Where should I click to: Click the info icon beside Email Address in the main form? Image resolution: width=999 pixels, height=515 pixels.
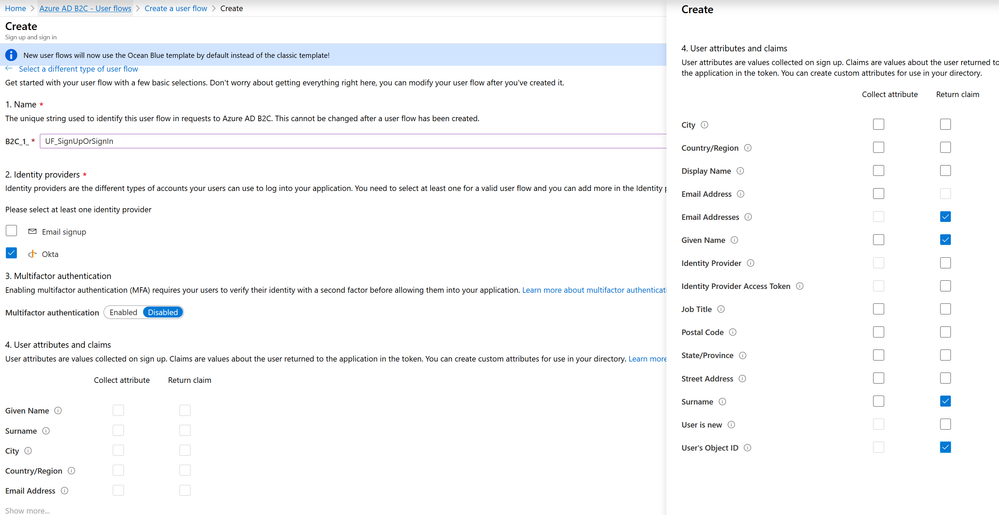tap(64, 491)
